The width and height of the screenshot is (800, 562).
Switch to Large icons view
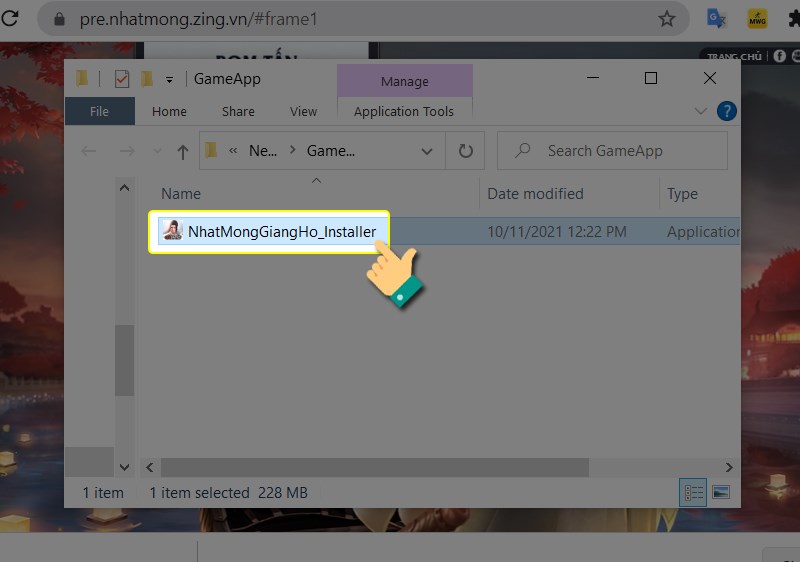click(720, 492)
